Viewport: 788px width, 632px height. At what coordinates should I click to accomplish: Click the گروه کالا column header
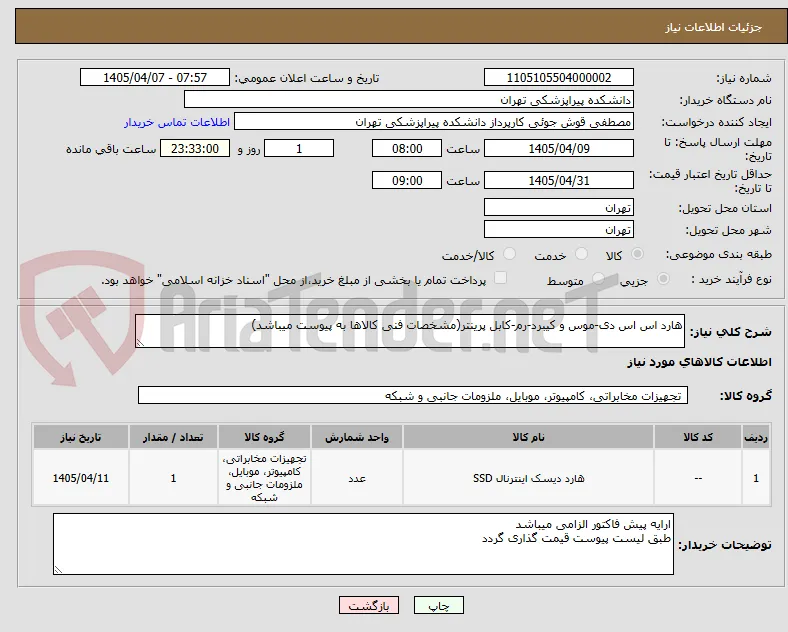[264, 437]
